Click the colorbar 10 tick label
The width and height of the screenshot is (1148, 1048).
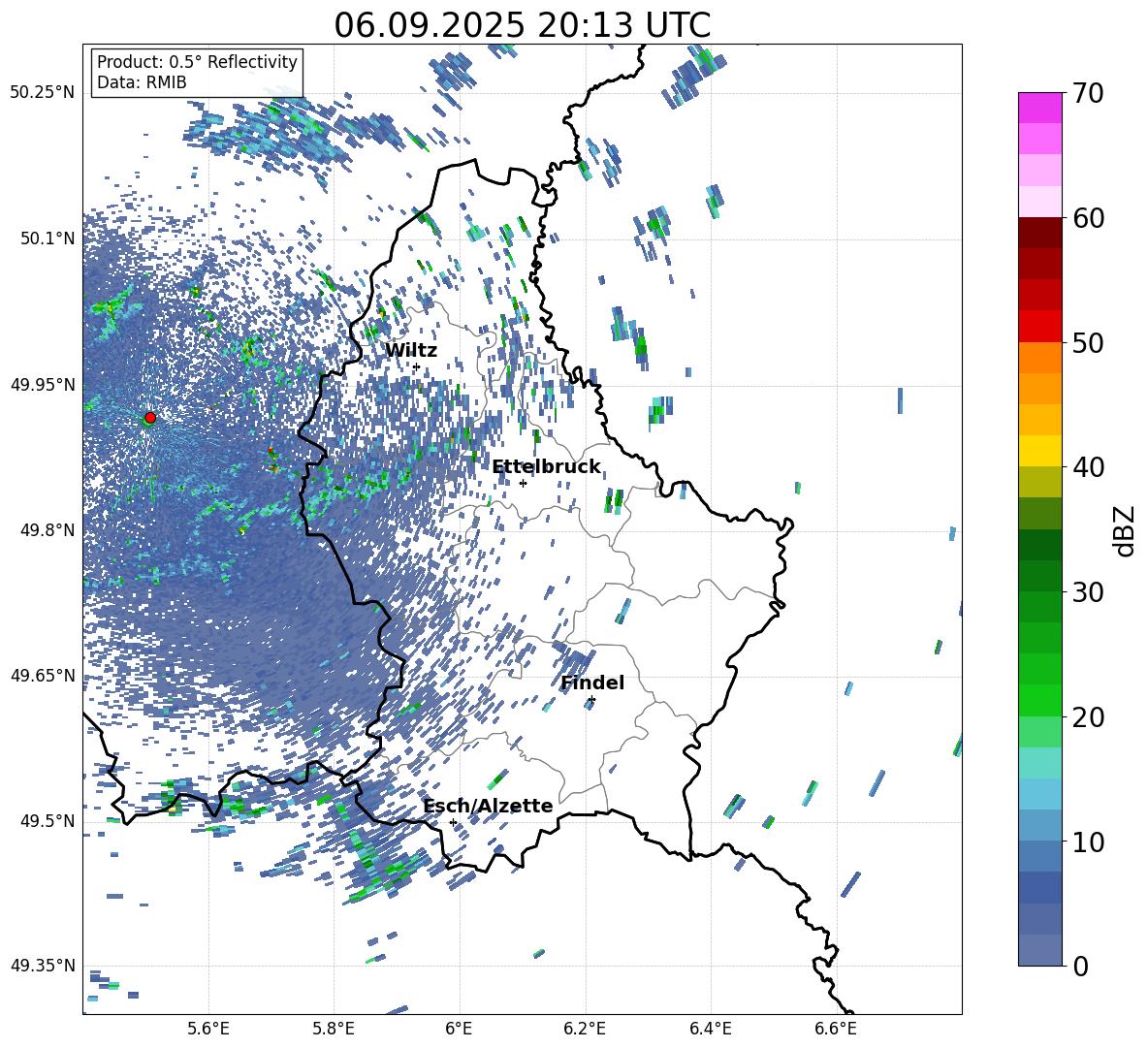pyautogui.click(x=1088, y=842)
